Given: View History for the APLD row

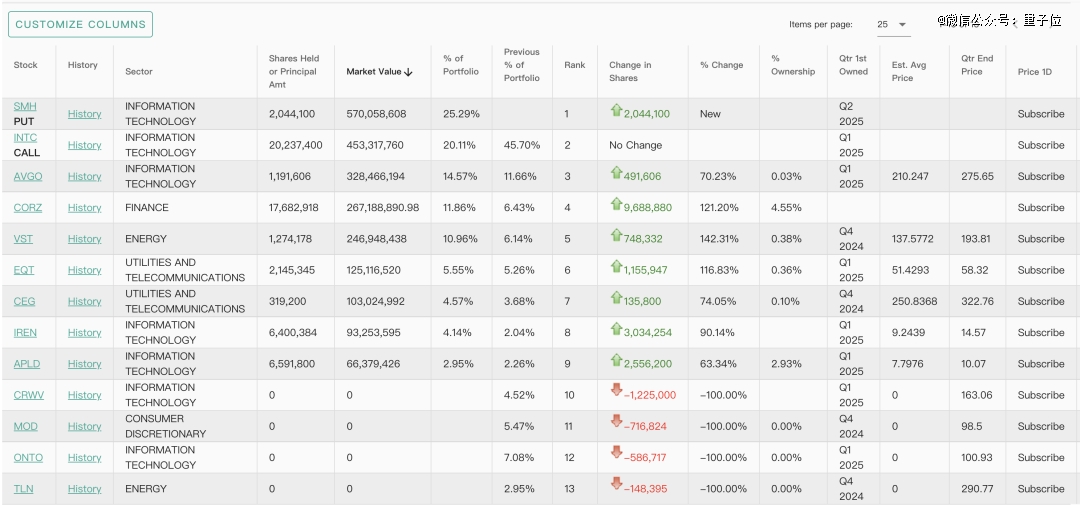Looking at the screenshot, I should [84, 364].
